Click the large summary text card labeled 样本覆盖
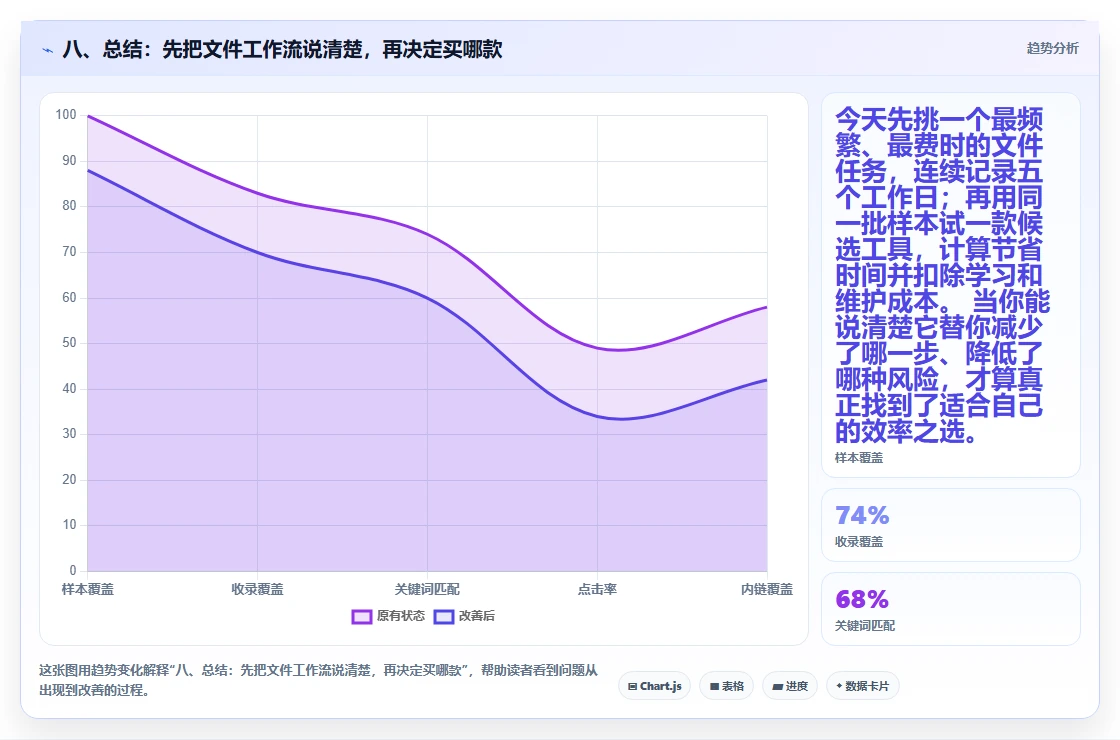 click(951, 285)
